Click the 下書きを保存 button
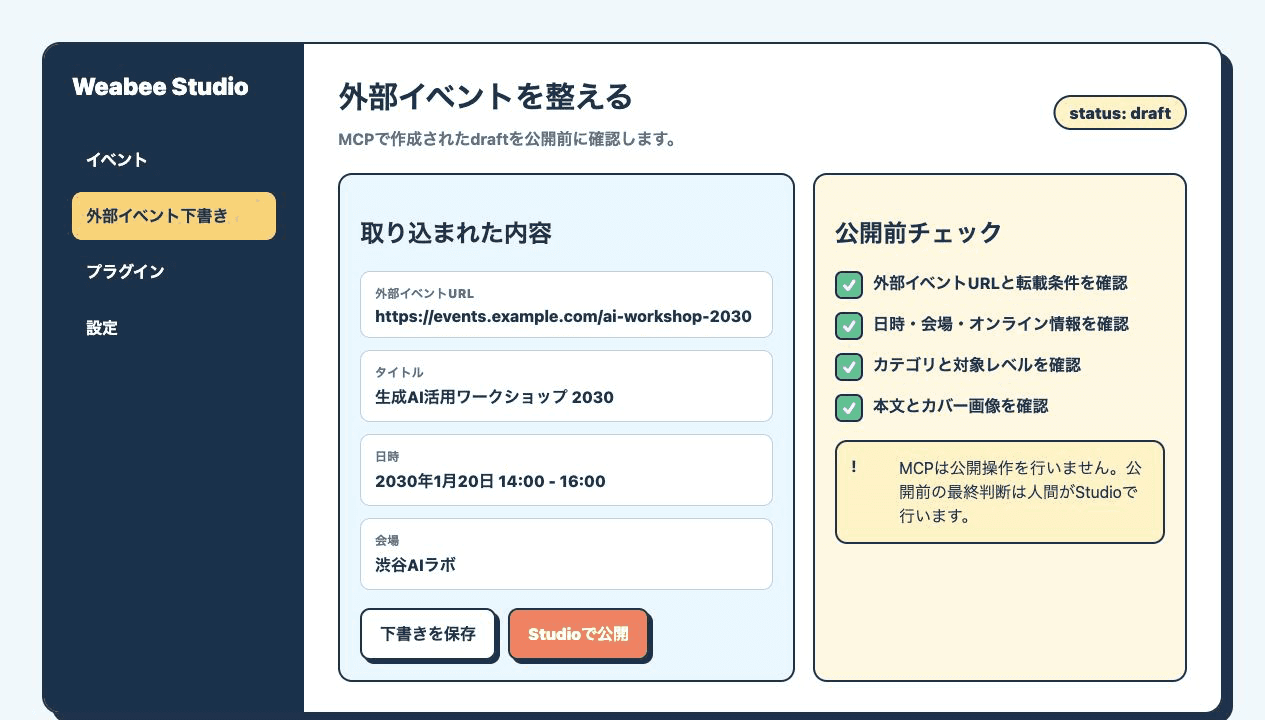The width and height of the screenshot is (1265, 720). pyautogui.click(x=428, y=634)
